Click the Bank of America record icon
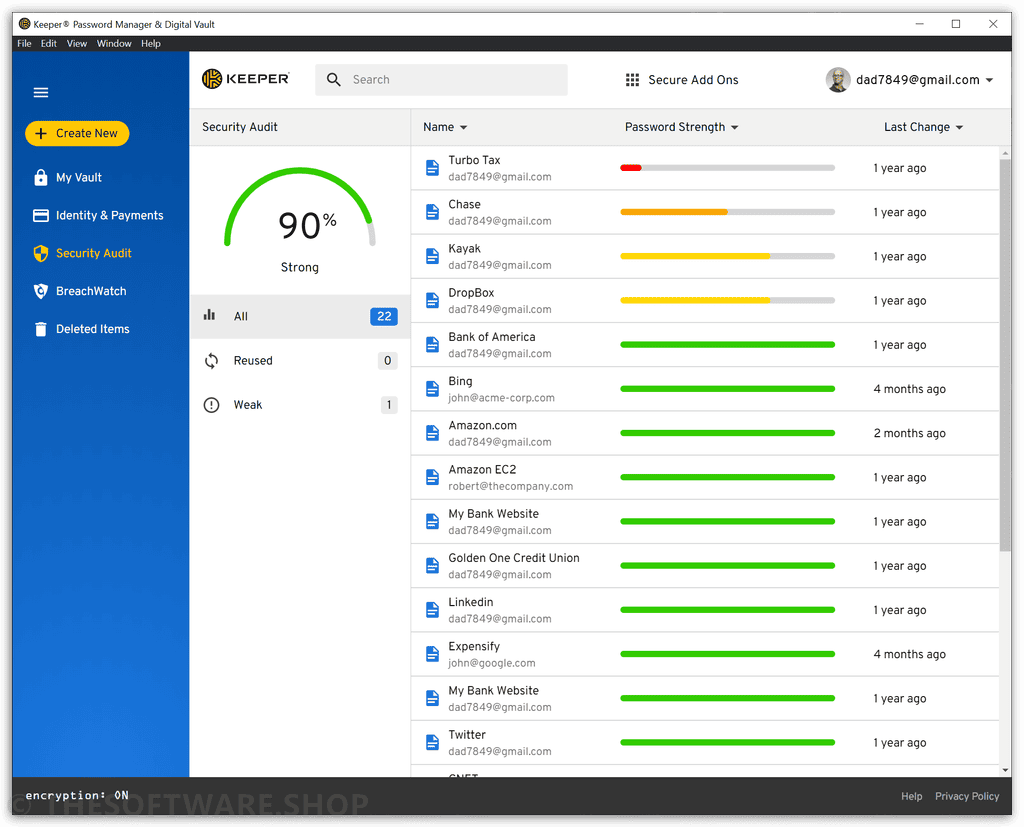 click(432, 345)
